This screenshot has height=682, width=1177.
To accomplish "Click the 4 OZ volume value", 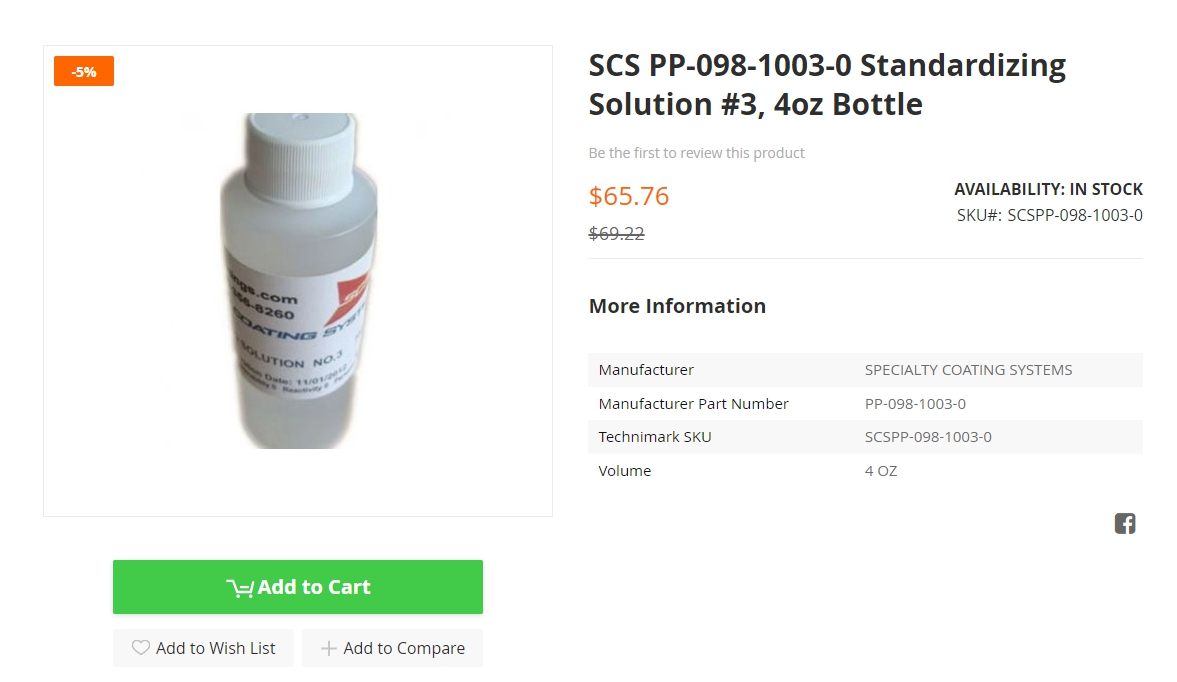I will point(881,471).
